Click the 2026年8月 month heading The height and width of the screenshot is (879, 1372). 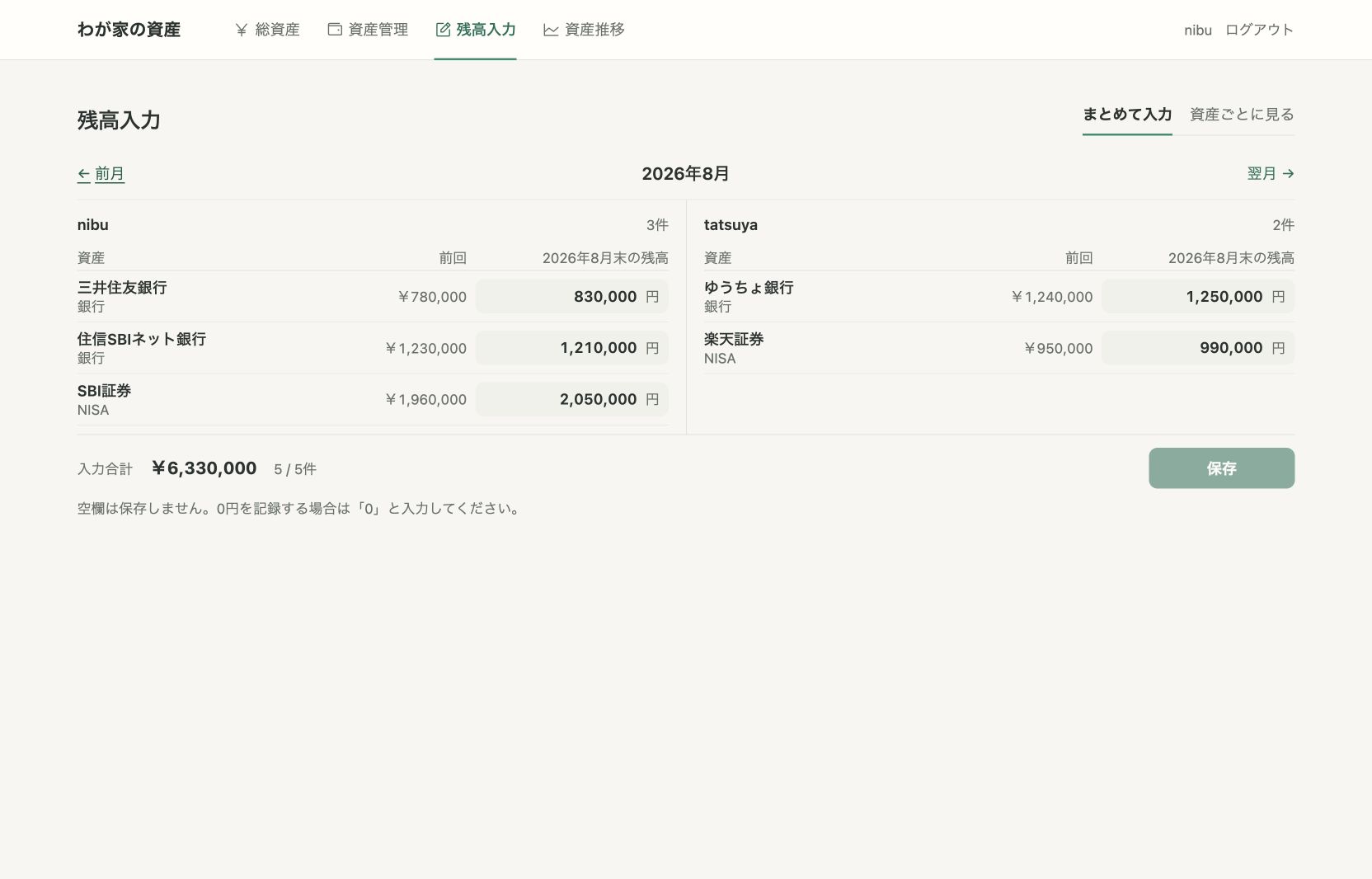coord(686,174)
